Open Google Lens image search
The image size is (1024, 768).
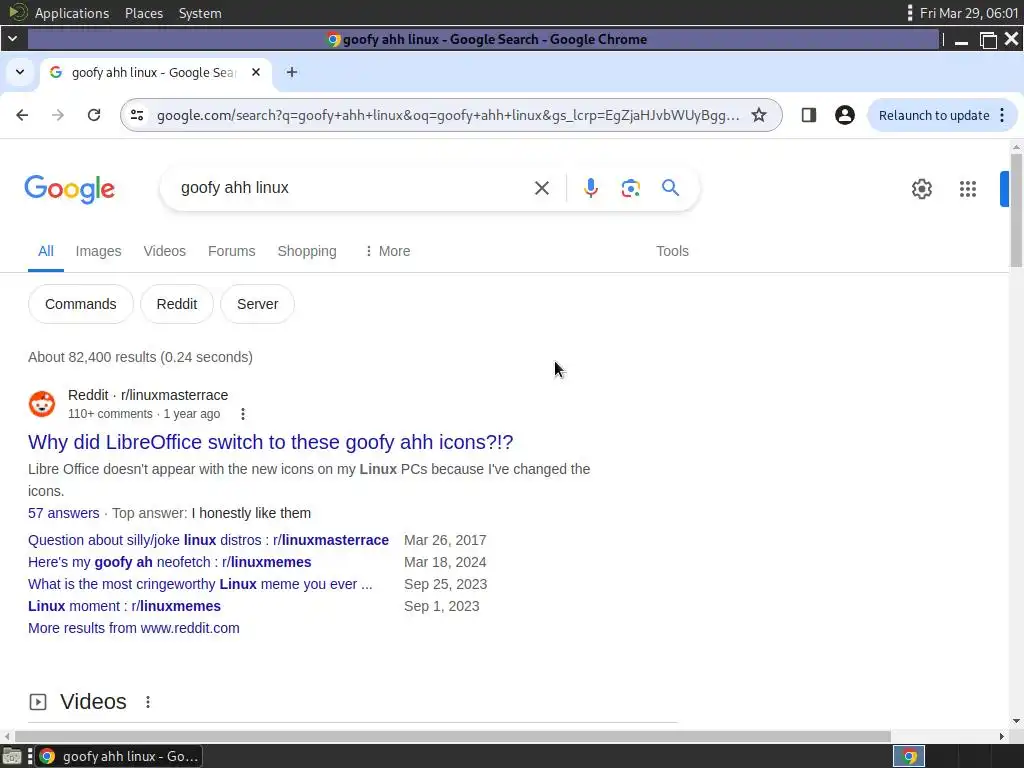tap(630, 188)
